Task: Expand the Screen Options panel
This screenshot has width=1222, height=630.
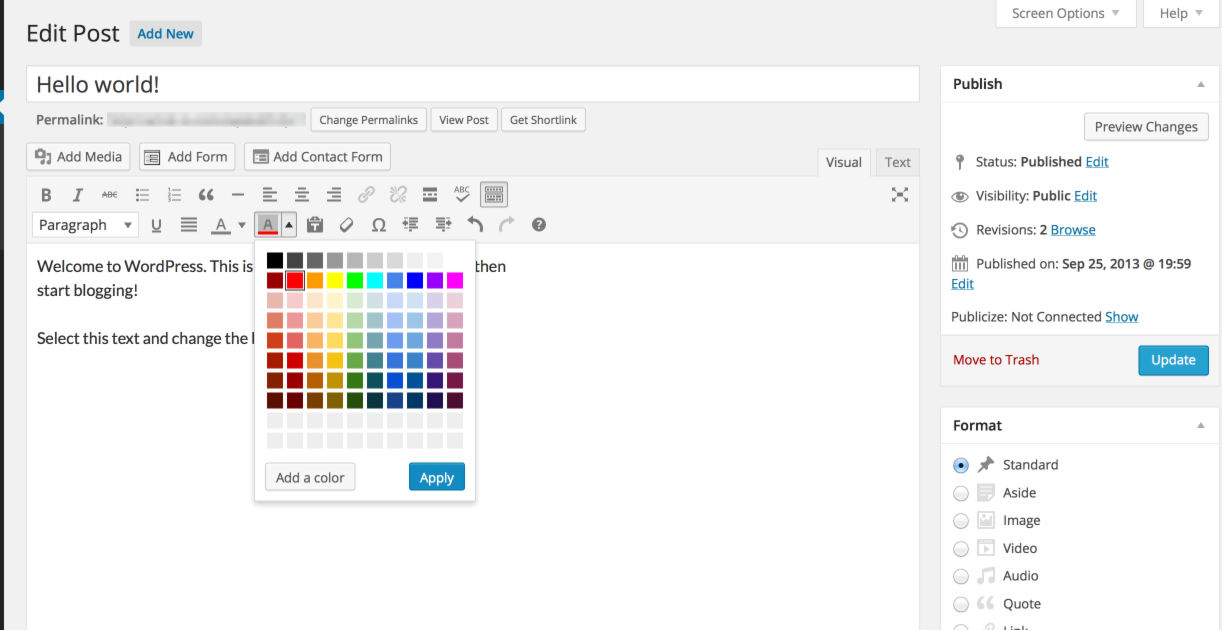Action: pyautogui.click(x=1066, y=14)
